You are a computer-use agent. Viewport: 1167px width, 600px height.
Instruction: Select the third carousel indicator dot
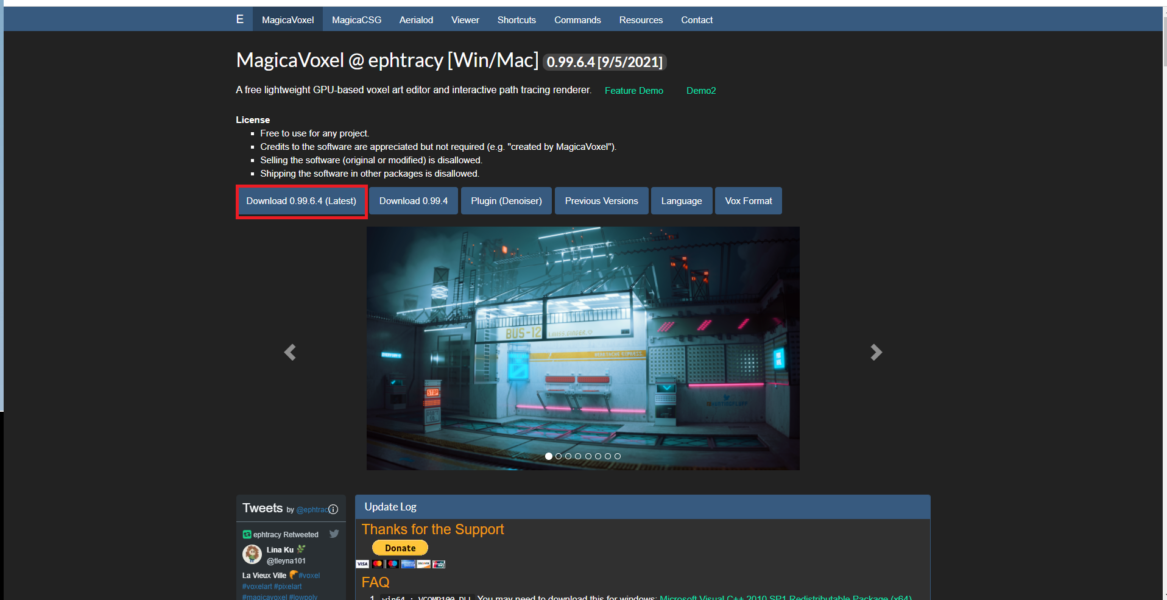point(569,456)
